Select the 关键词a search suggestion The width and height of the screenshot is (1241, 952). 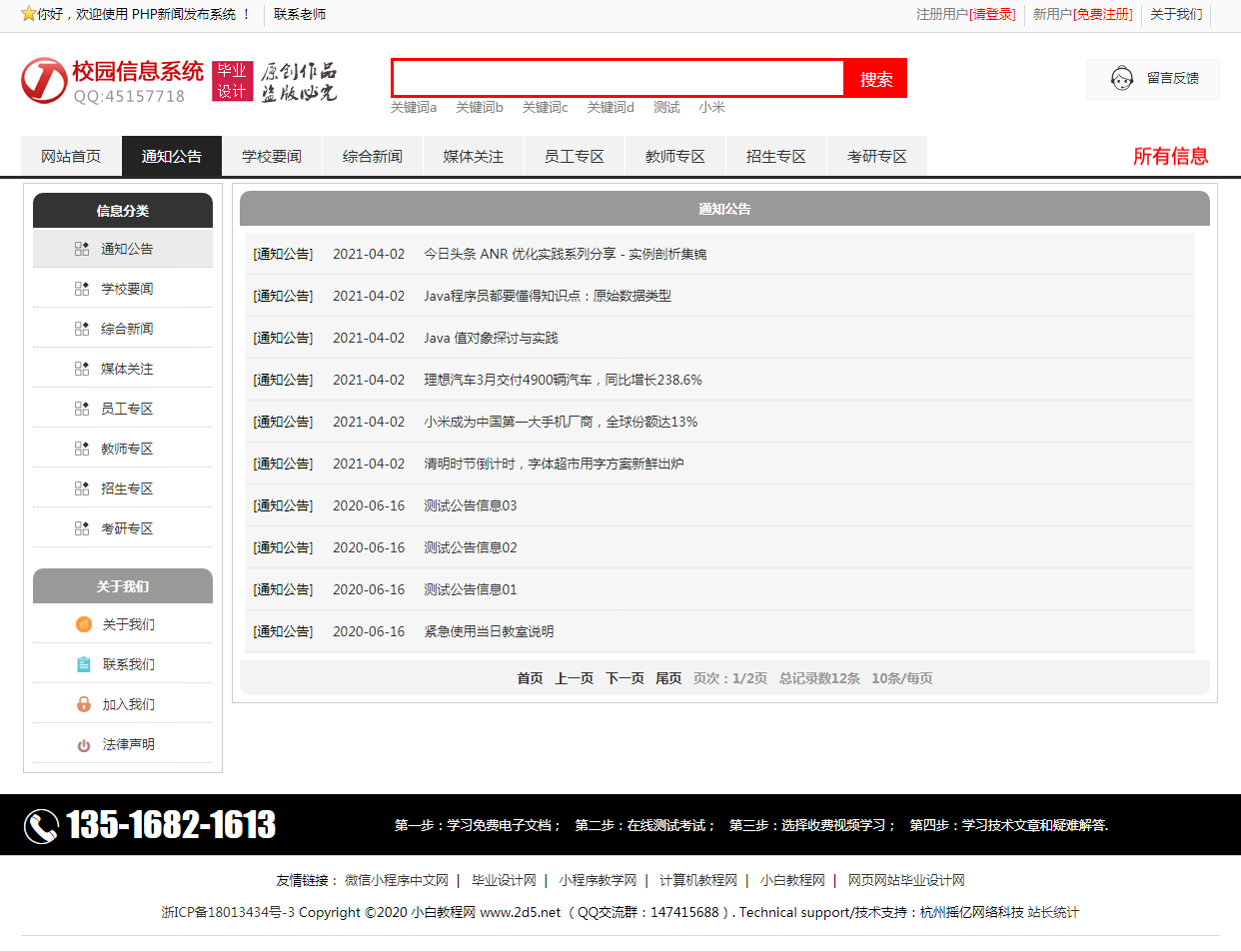click(414, 107)
